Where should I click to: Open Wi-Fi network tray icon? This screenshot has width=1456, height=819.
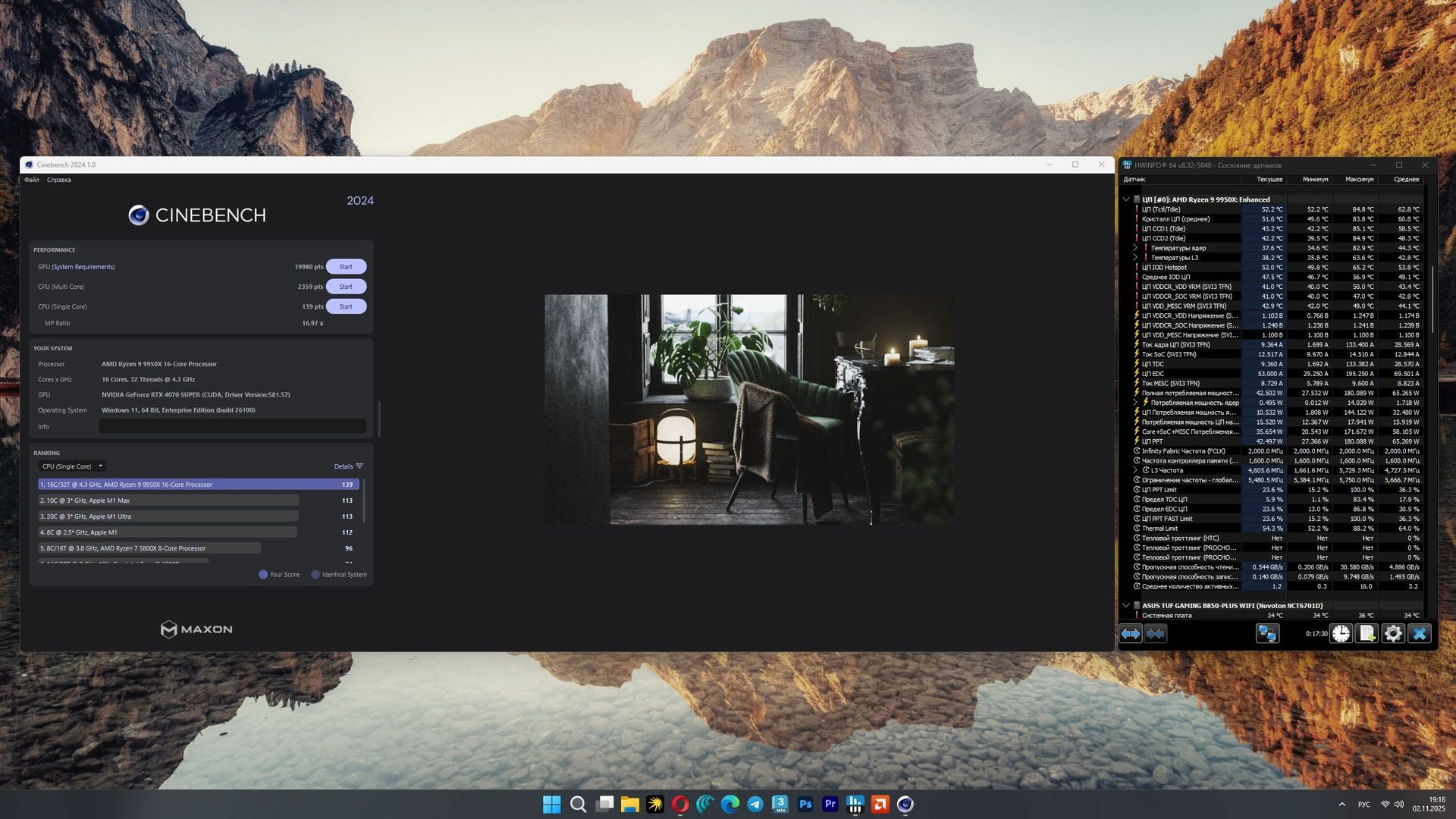point(1385,804)
